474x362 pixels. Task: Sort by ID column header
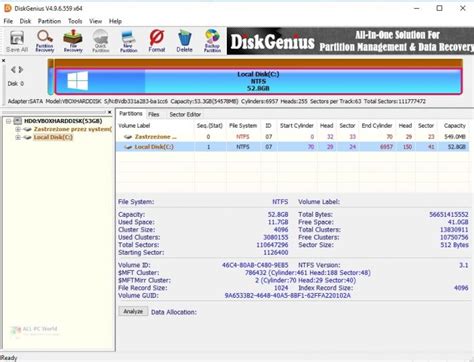pyautogui.click(x=268, y=126)
